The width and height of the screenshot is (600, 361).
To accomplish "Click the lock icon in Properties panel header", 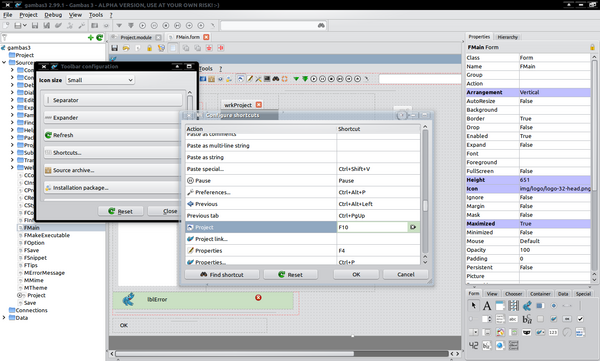I will (592, 47).
